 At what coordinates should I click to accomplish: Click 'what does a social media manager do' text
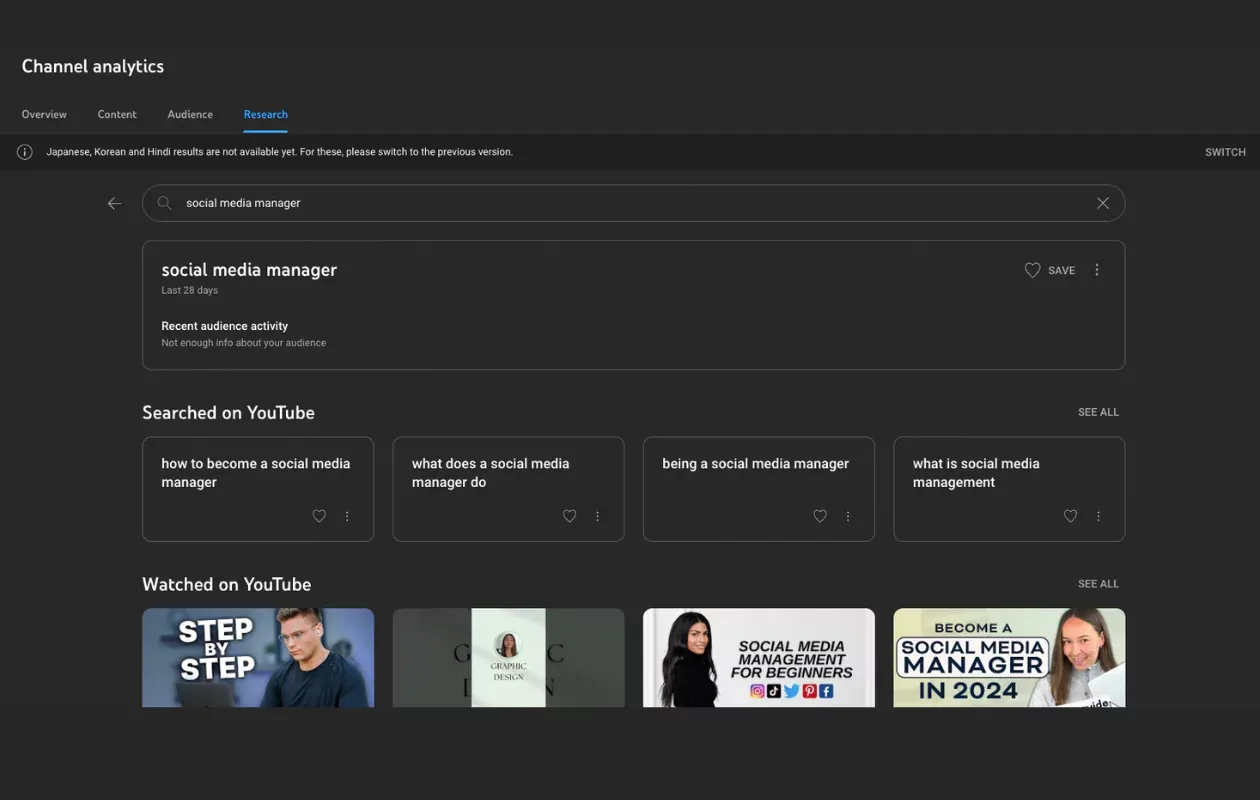pyautogui.click(x=490, y=473)
